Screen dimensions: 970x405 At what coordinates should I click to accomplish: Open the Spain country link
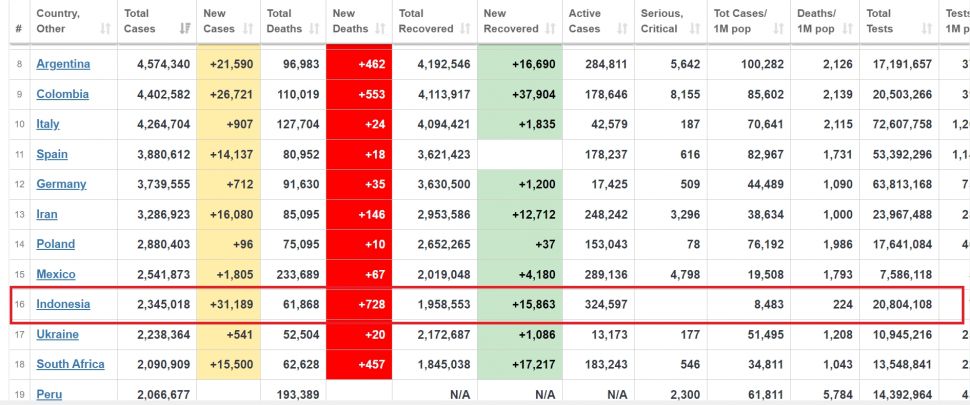pos(52,155)
